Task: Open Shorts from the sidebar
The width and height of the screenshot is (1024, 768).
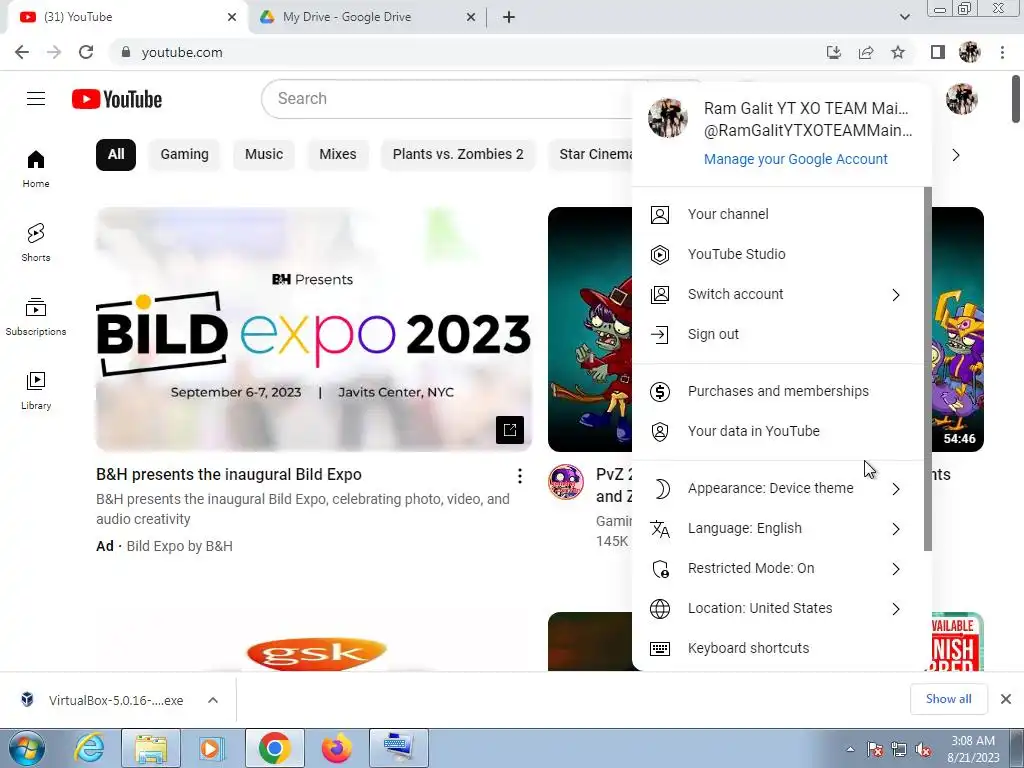Action: 36,243
